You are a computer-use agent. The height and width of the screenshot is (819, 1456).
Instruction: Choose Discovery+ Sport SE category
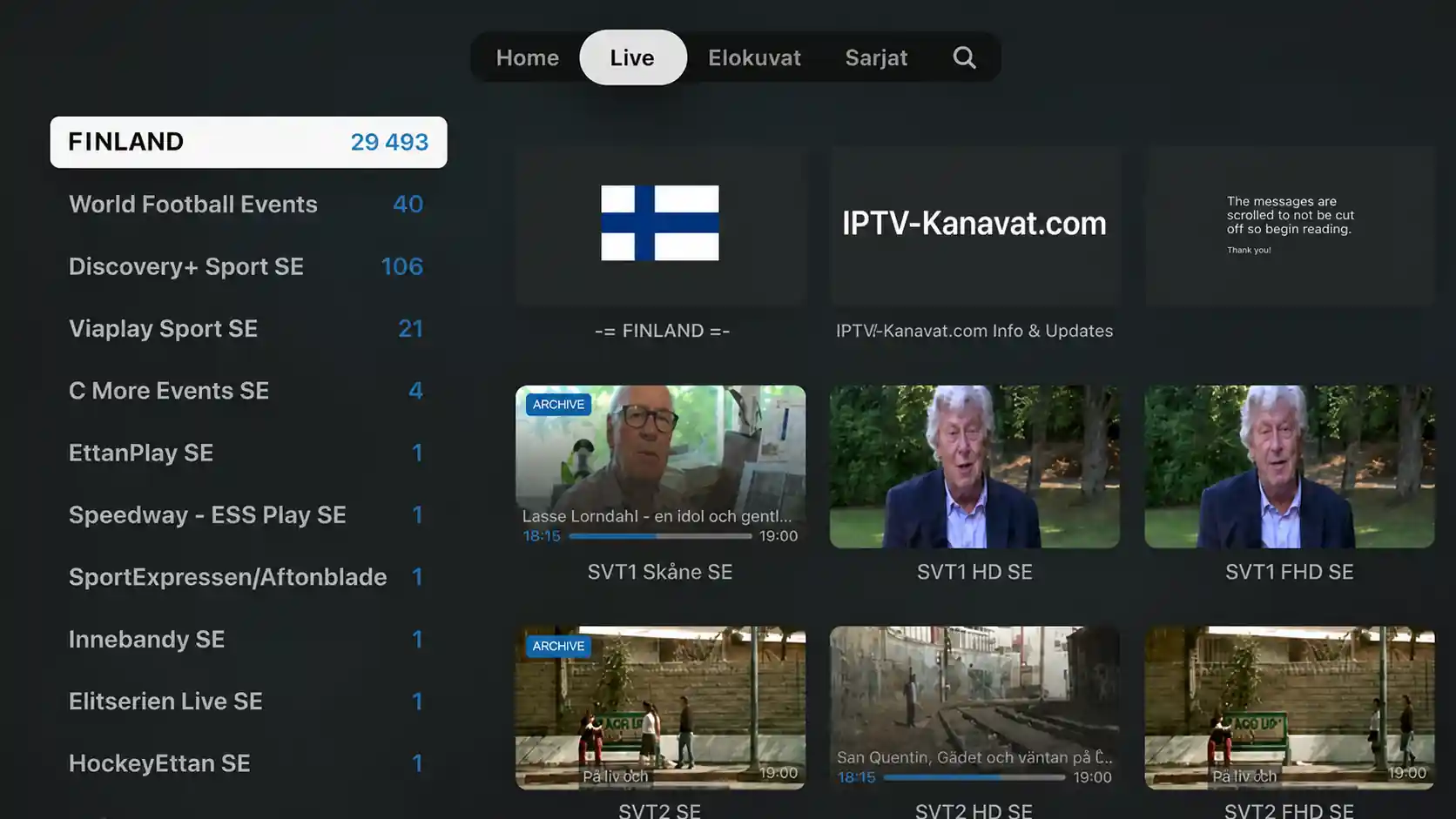(248, 266)
